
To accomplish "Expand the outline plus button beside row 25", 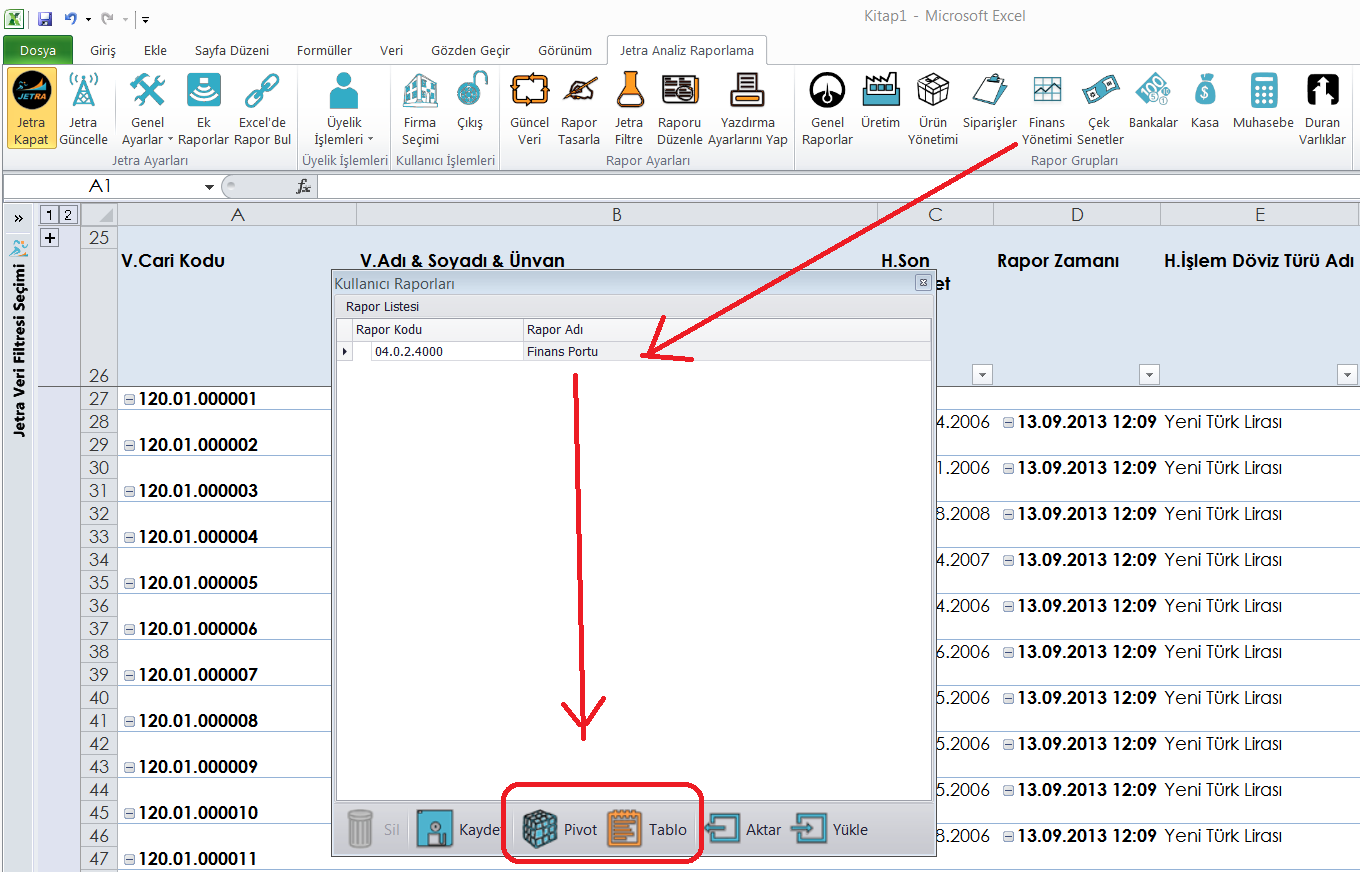I will click(49, 237).
